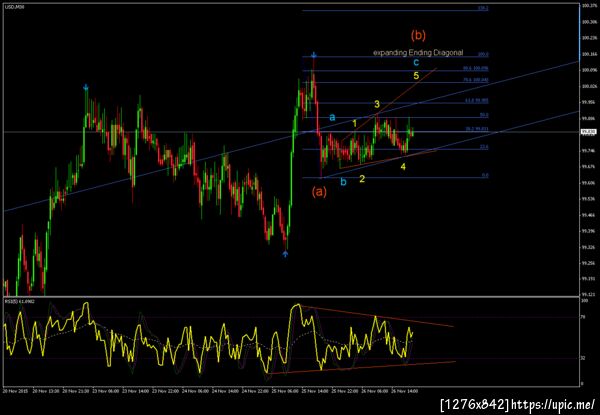Click the 23.6 Fibonacci level label
The image size is (600, 415).
[484, 147]
